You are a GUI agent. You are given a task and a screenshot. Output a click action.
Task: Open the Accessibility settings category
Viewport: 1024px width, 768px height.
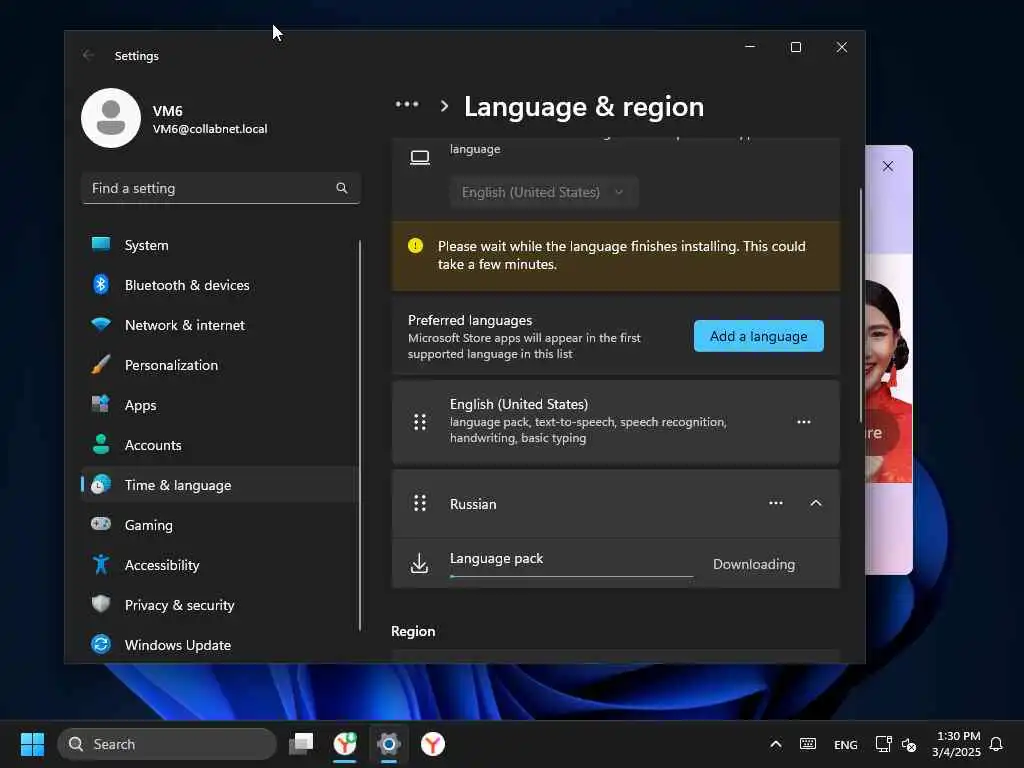(220, 565)
